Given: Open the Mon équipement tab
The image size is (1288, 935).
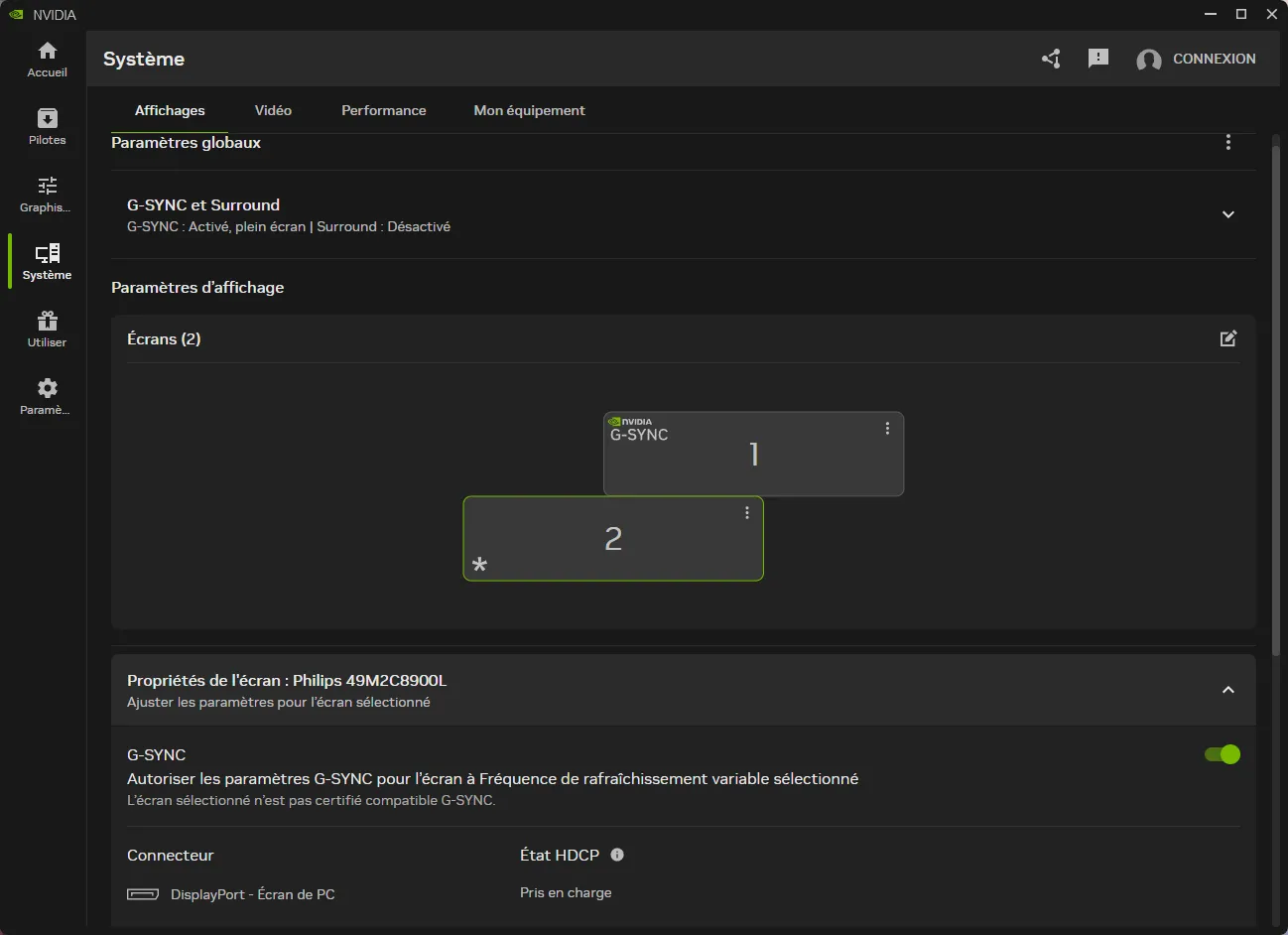Looking at the screenshot, I should click(529, 110).
